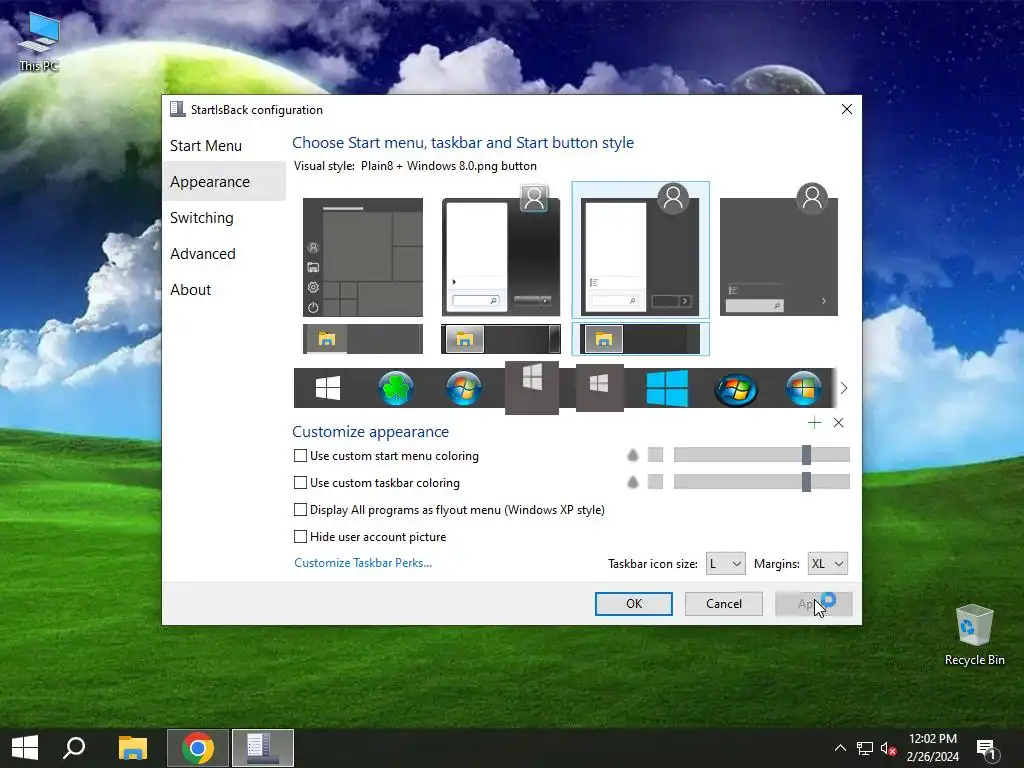Viewport: 1024px width, 768px height.
Task: Select the white Windows 10 logo start button
Action: pyautogui.click(x=328, y=388)
